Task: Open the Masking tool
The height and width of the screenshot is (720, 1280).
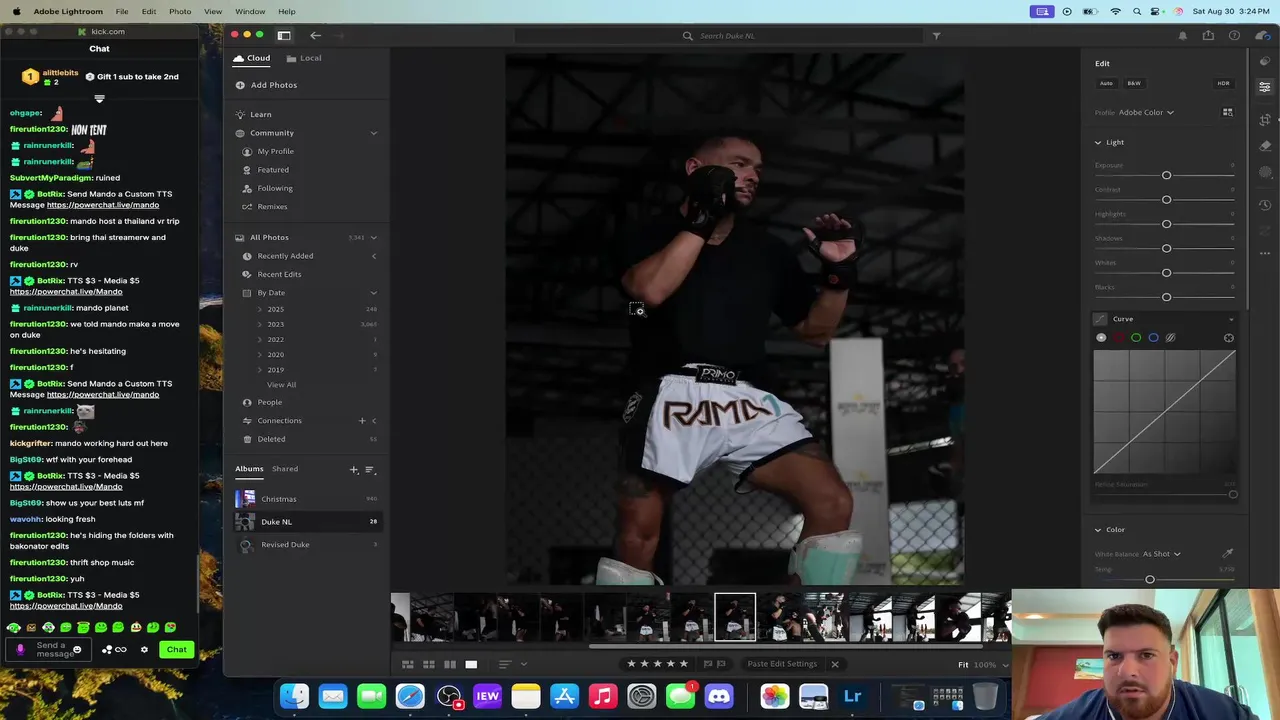Action: tap(1265, 172)
